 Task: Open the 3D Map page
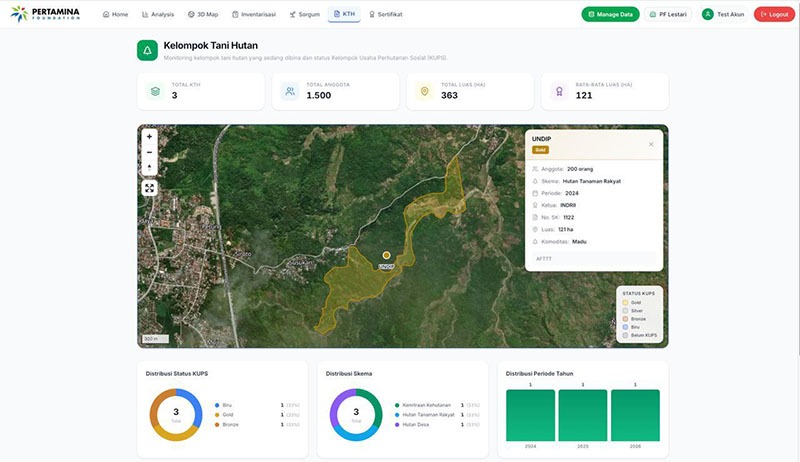coord(203,14)
